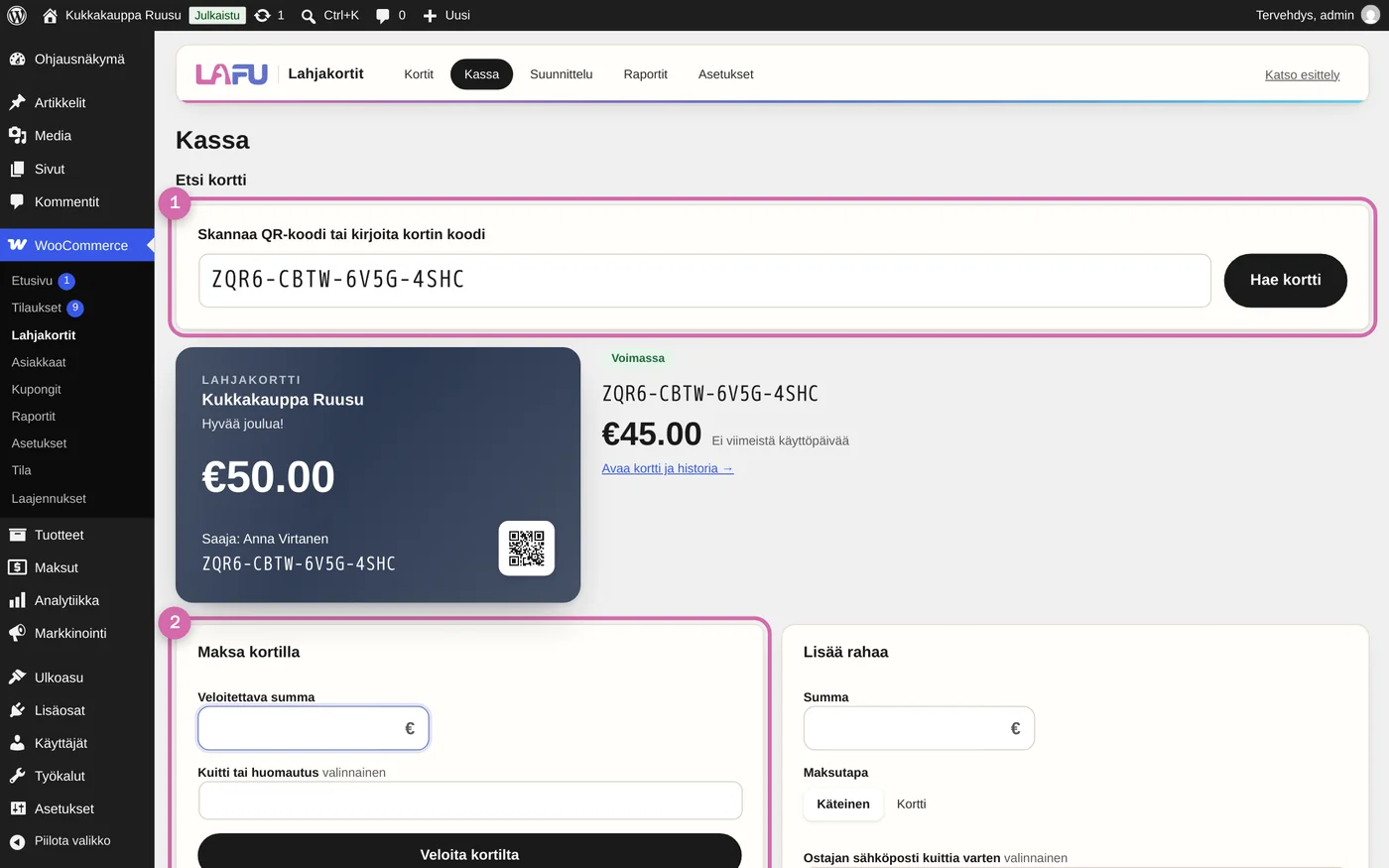Image resolution: width=1389 pixels, height=868 pixels.
Task: Click the Ctrl+K search magnifier icon
Action: [x=309, y=16]
